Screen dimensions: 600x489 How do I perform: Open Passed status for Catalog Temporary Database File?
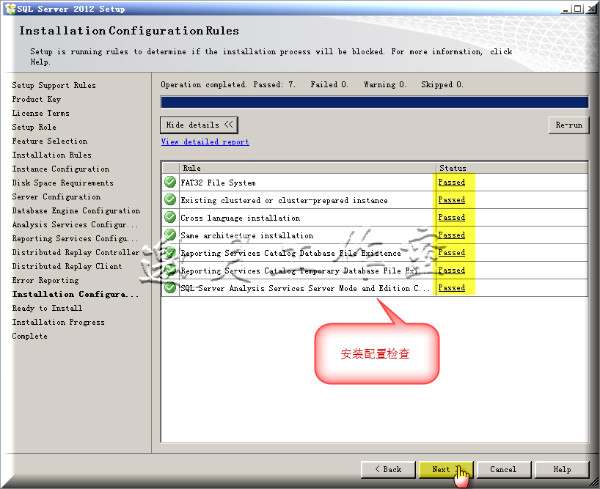[452, 270]
